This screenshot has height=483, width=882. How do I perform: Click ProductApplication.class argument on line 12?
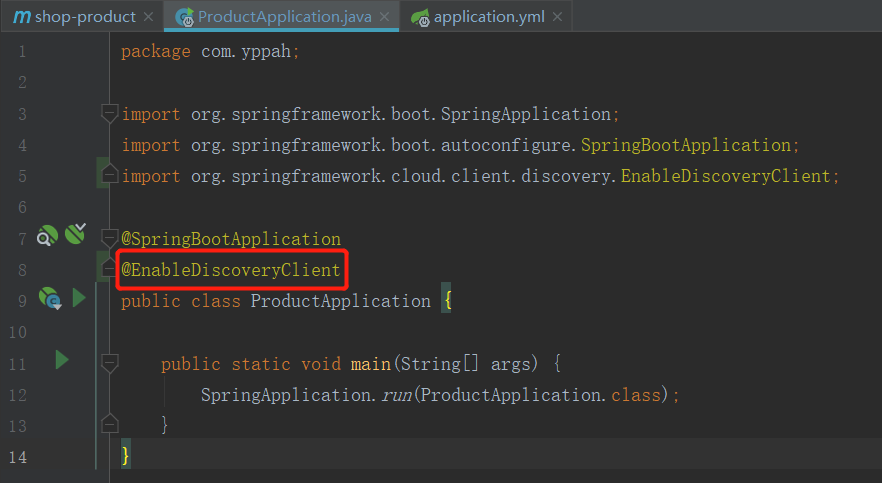(541, 395)
